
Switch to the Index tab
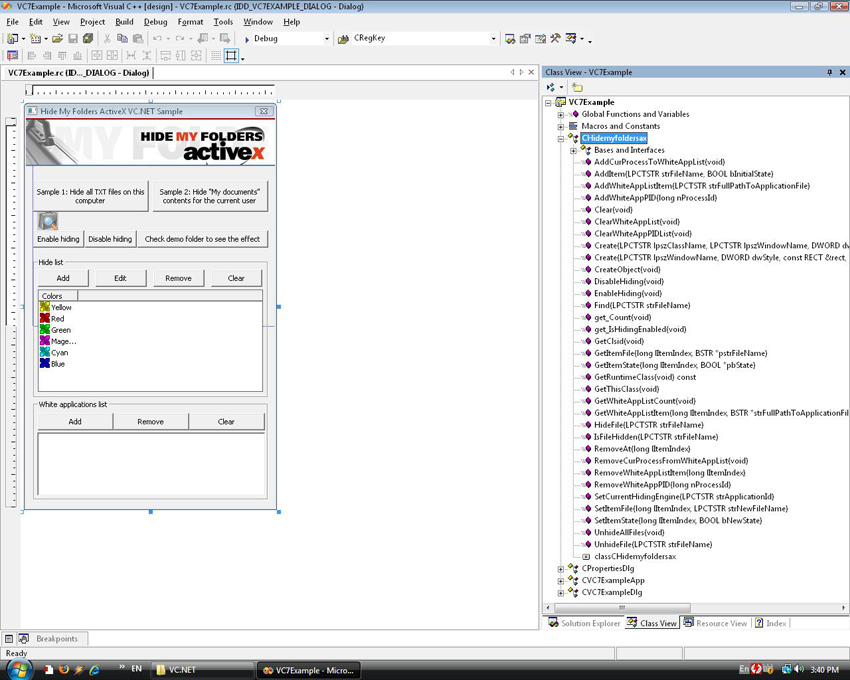point(770,623)
